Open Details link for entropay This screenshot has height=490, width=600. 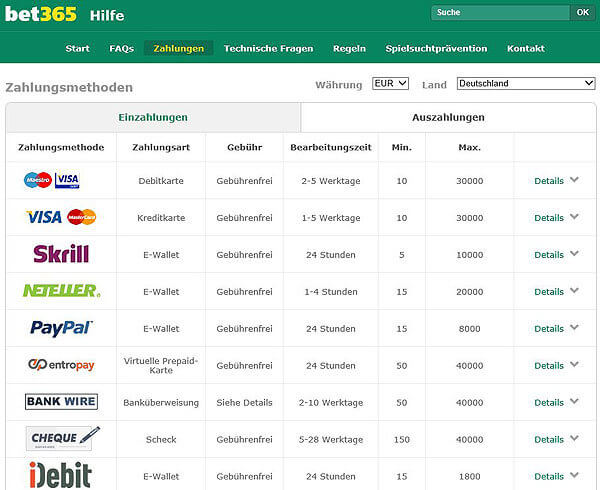pos(549,366)
